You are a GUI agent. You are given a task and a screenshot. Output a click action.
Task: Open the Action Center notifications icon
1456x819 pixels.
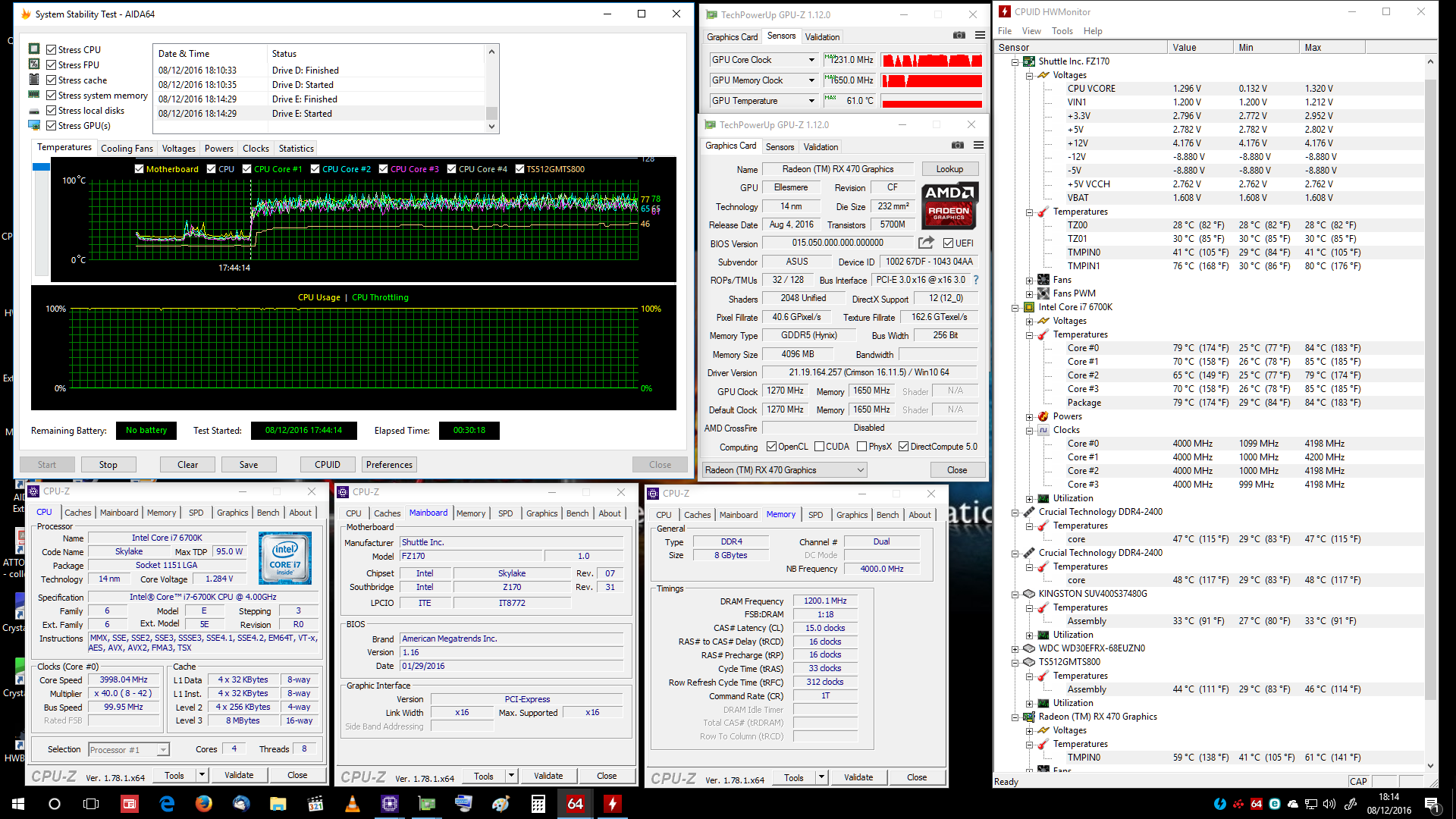coord(1432,804)
